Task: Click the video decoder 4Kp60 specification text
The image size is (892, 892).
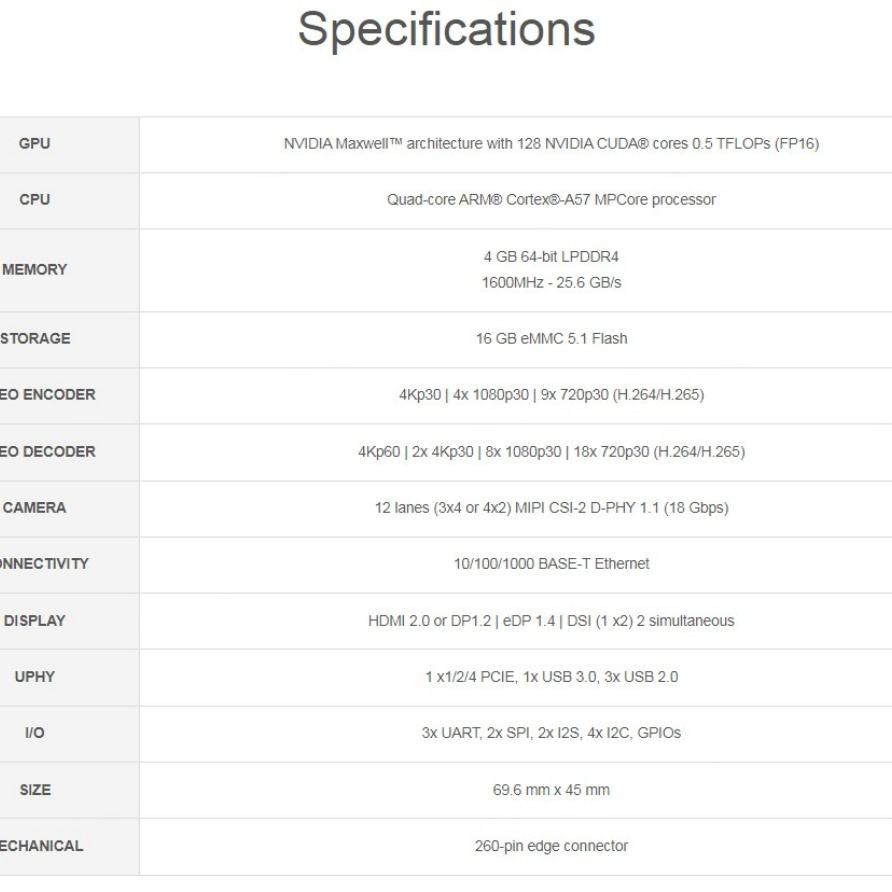Action: (551, 452)
